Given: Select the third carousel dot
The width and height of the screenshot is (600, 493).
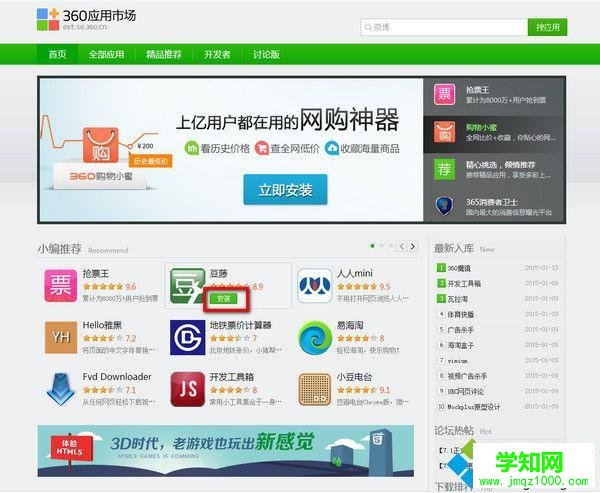Looking at the screenshot, I should (391, 246).
